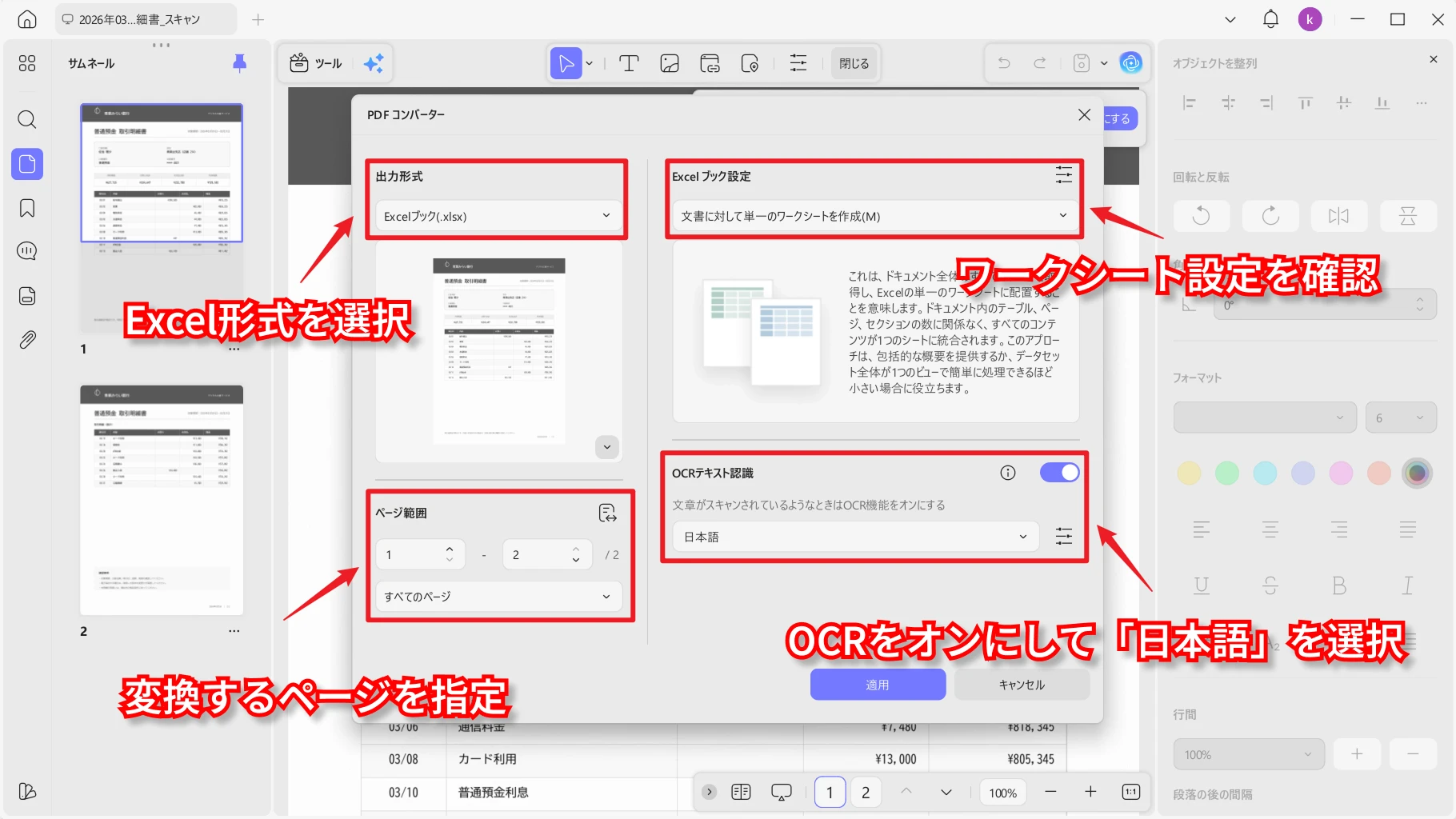
Task: Open Excel book advanced settings icon
Action: pos(1064,175)
